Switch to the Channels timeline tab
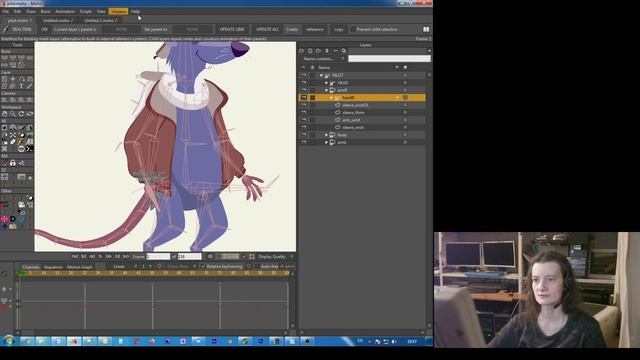 (x=31, y=267)
